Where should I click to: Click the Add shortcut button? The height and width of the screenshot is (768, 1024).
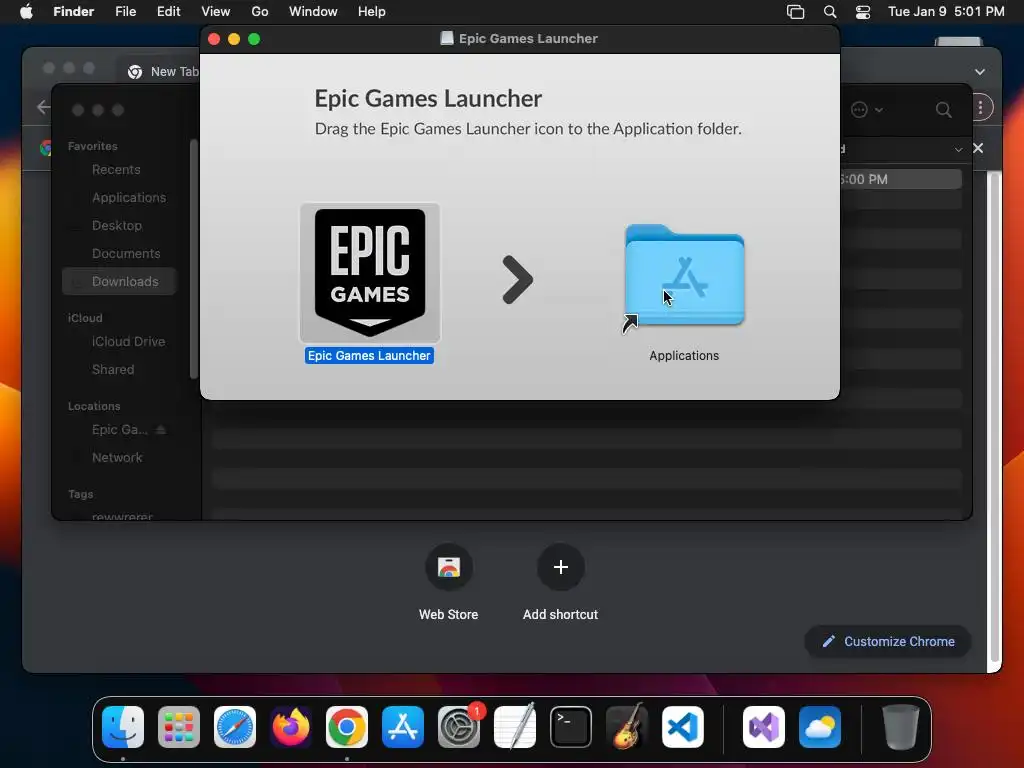[x=560, y=567]
